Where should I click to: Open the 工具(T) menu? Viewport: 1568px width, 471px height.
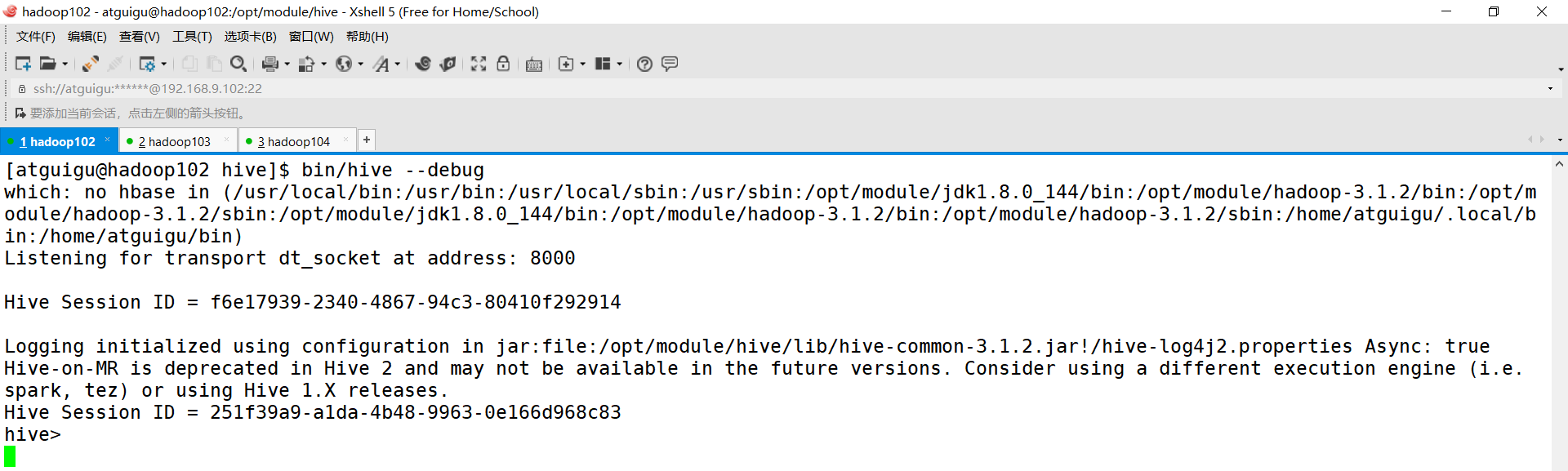192,36
